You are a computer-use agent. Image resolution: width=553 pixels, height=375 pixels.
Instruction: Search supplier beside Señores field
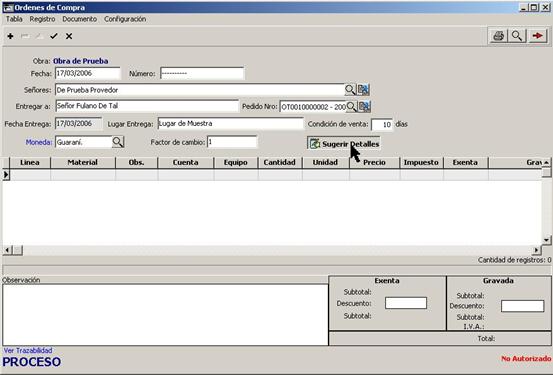point(350,90)
